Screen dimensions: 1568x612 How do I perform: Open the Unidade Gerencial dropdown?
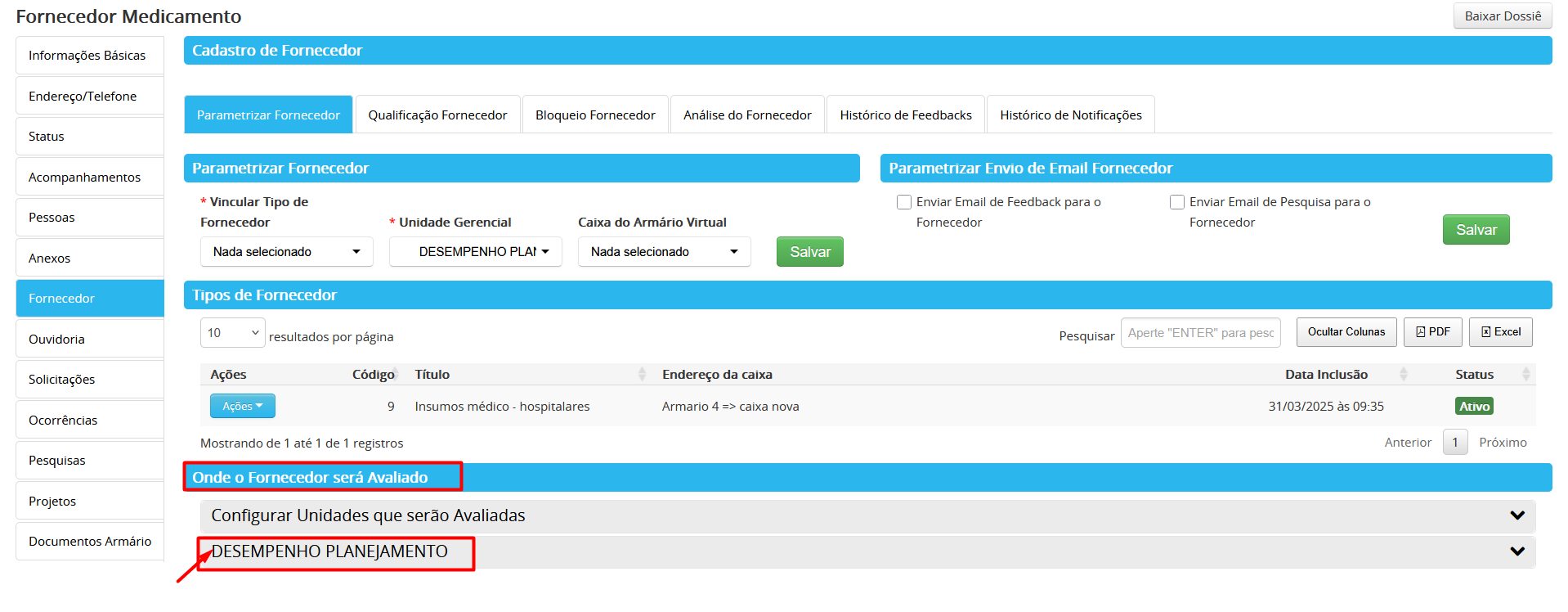[x=476, y=252]
